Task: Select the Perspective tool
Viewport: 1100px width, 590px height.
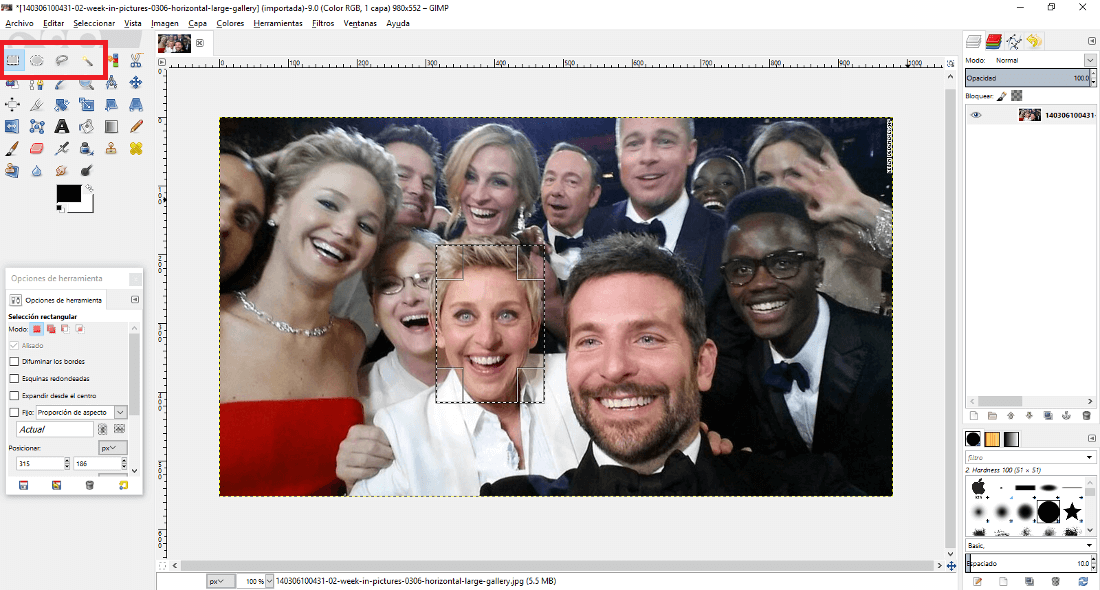Action: (136, 105)
